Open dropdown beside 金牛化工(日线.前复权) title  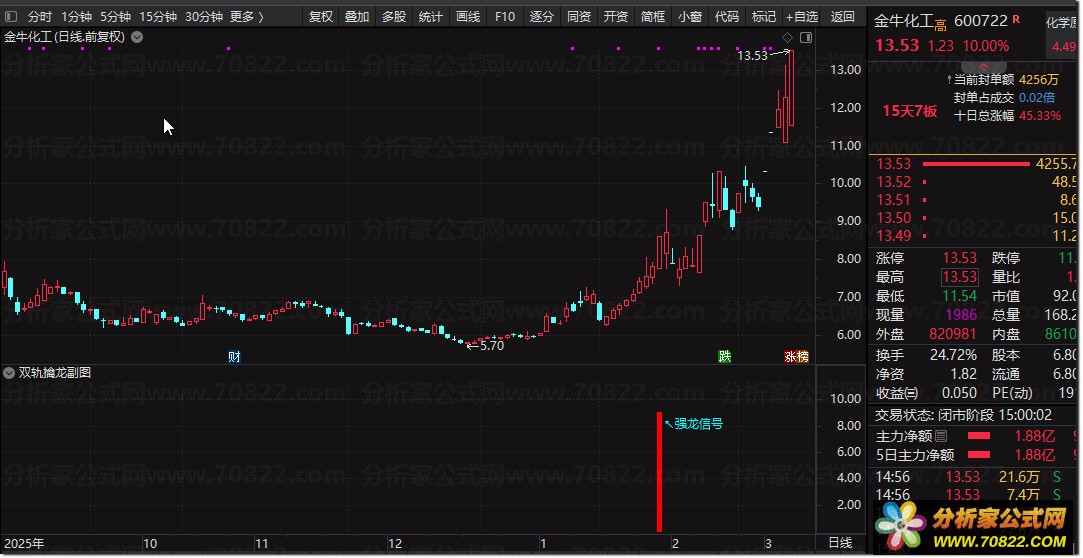click(137, 37)
